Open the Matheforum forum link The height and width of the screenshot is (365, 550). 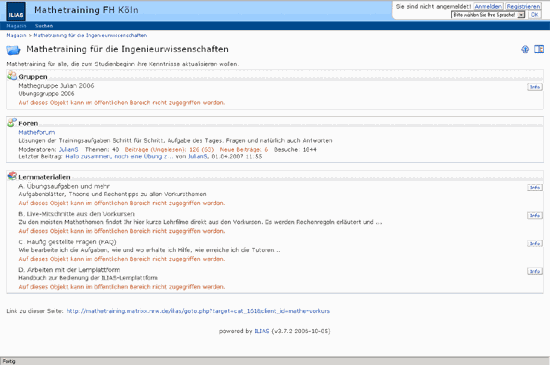coord(37,132)
